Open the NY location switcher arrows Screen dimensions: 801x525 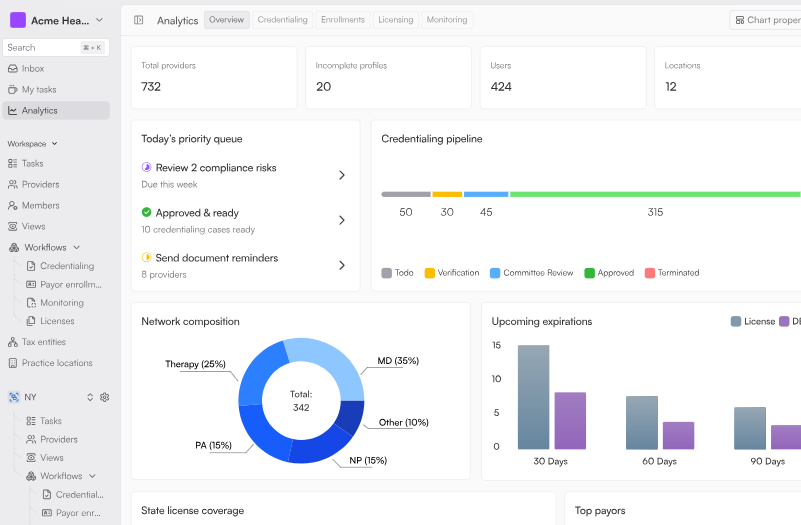point(90,397)
